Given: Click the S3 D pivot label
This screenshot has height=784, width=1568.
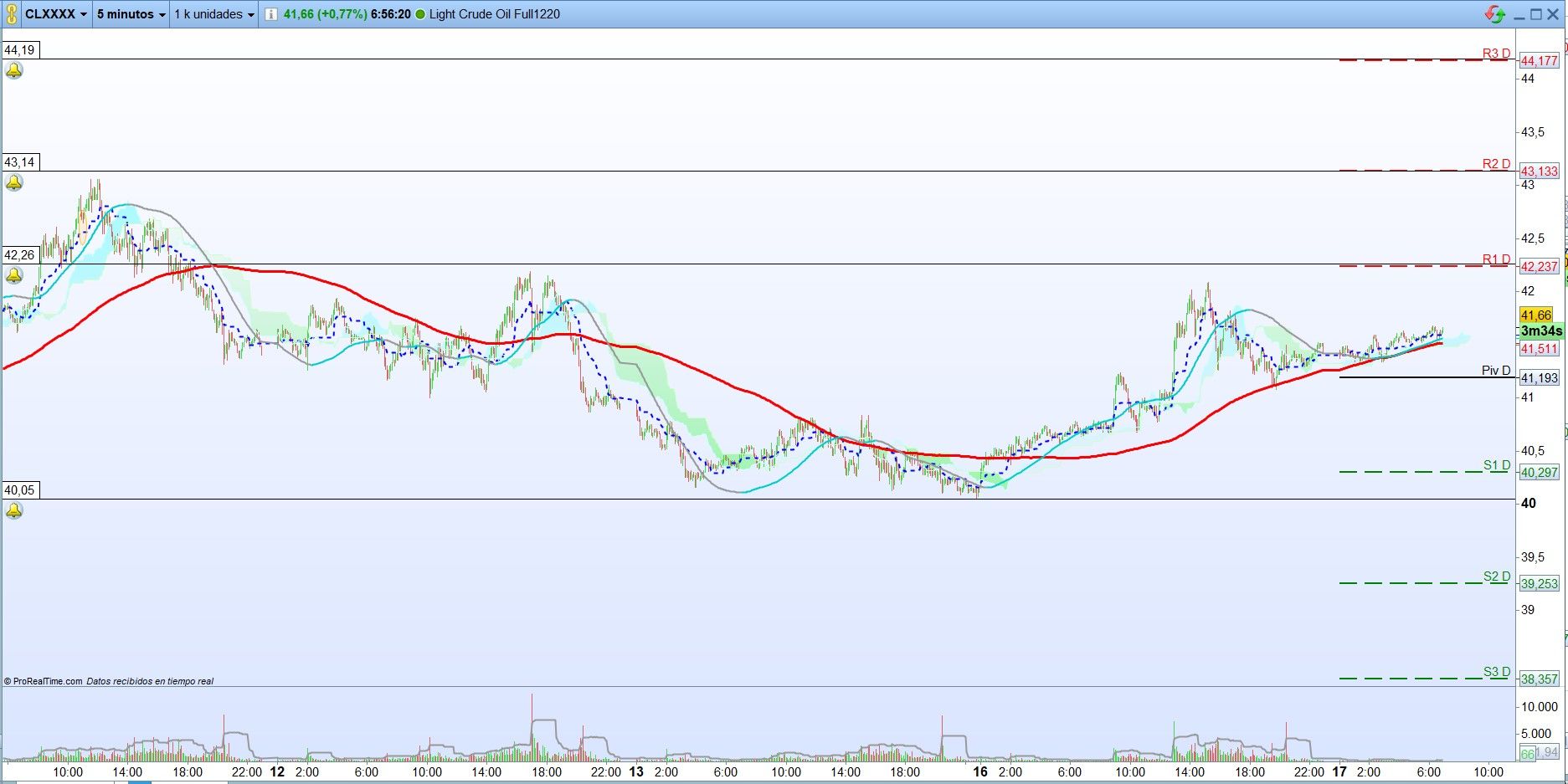Looking at the screenshot, I should point(1497,672).
